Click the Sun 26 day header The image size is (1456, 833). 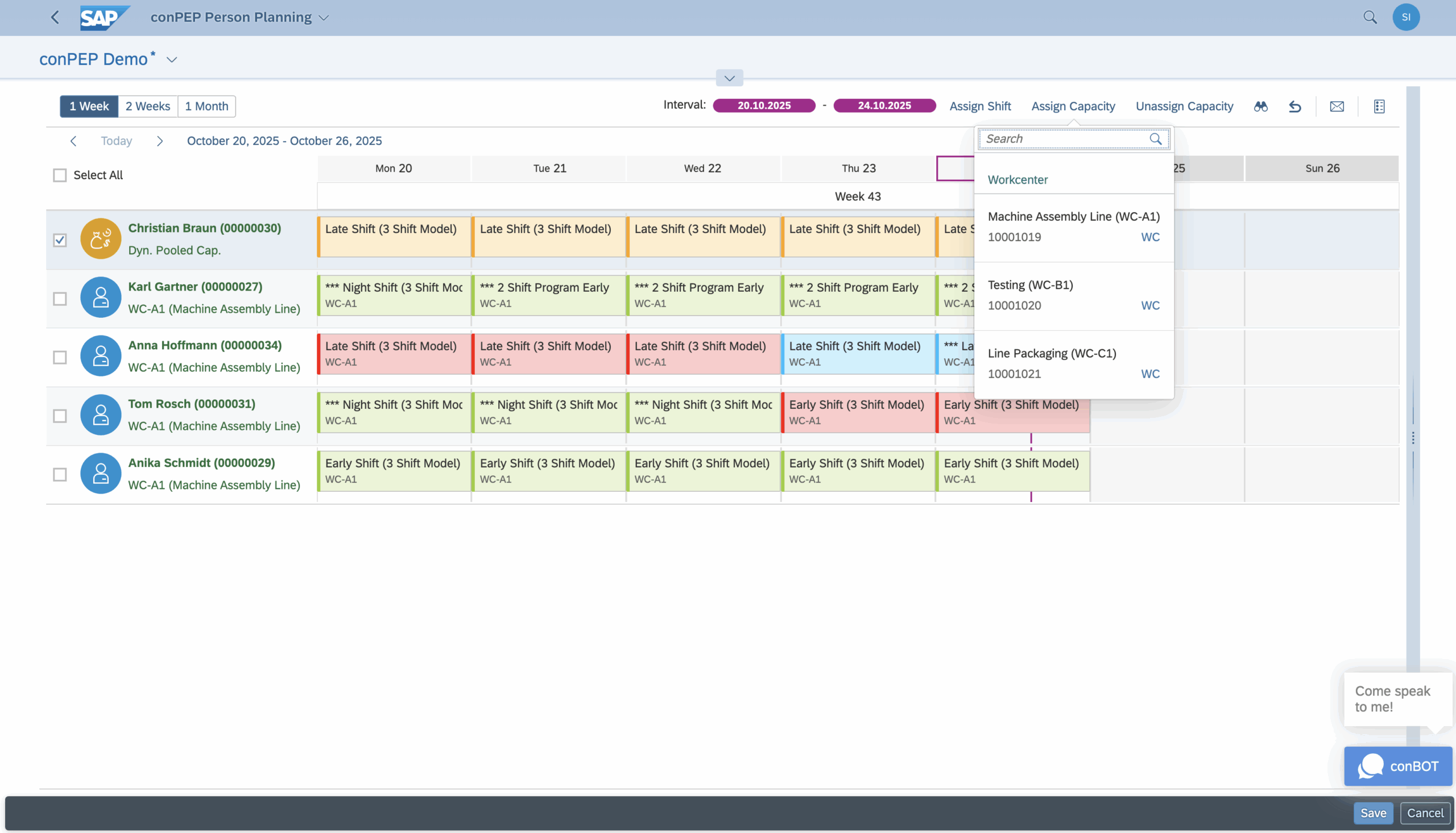(1322, 168)
